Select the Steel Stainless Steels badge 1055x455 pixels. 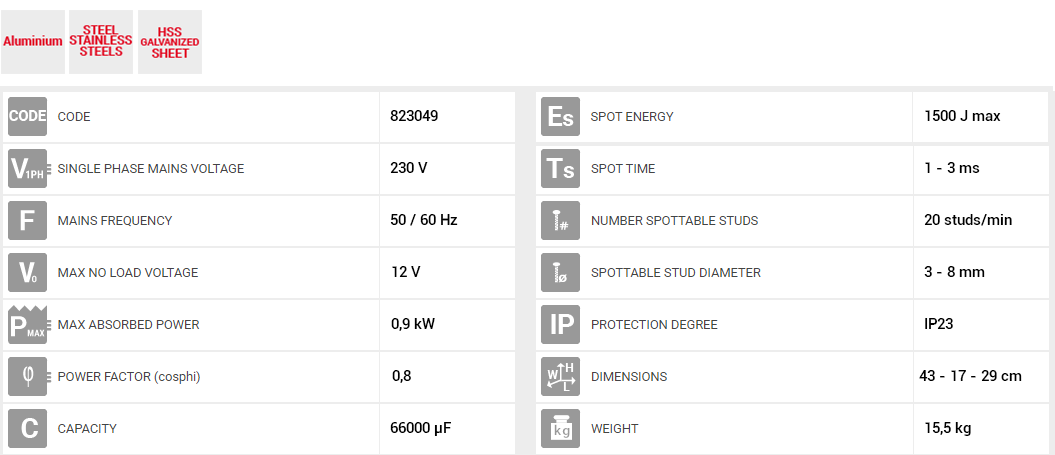click(x=101, y=42)
